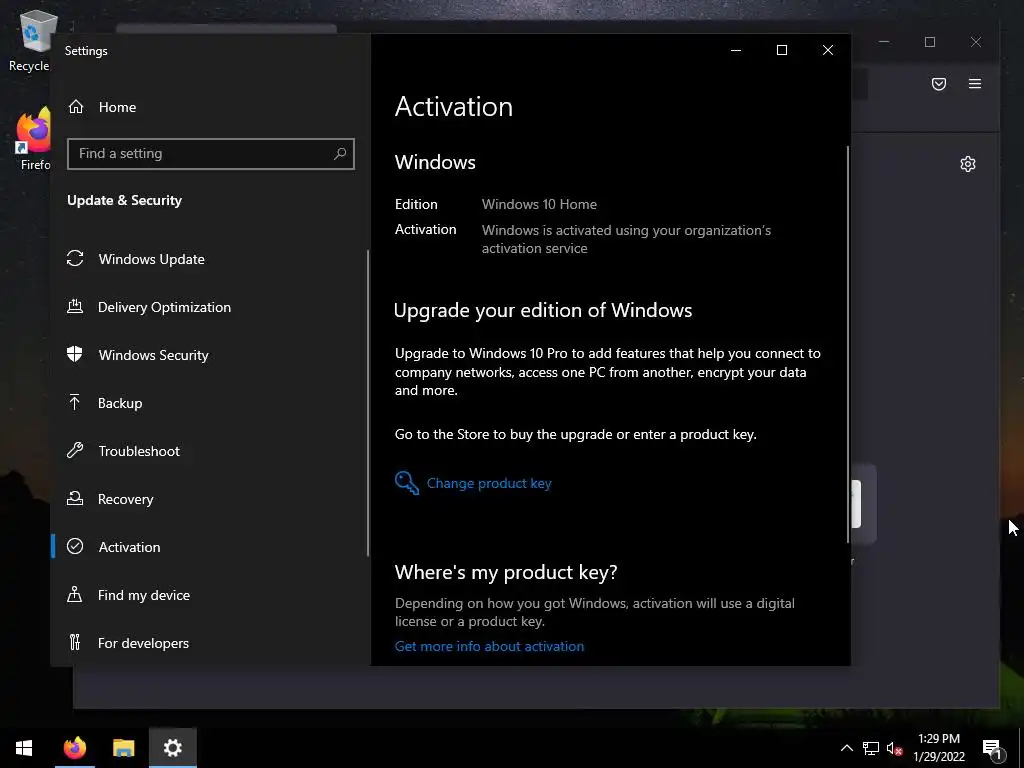The width and height of the screenshot is (1024, 768).
Task: Minimize the Settings window
Action: [x=736, y=50]
